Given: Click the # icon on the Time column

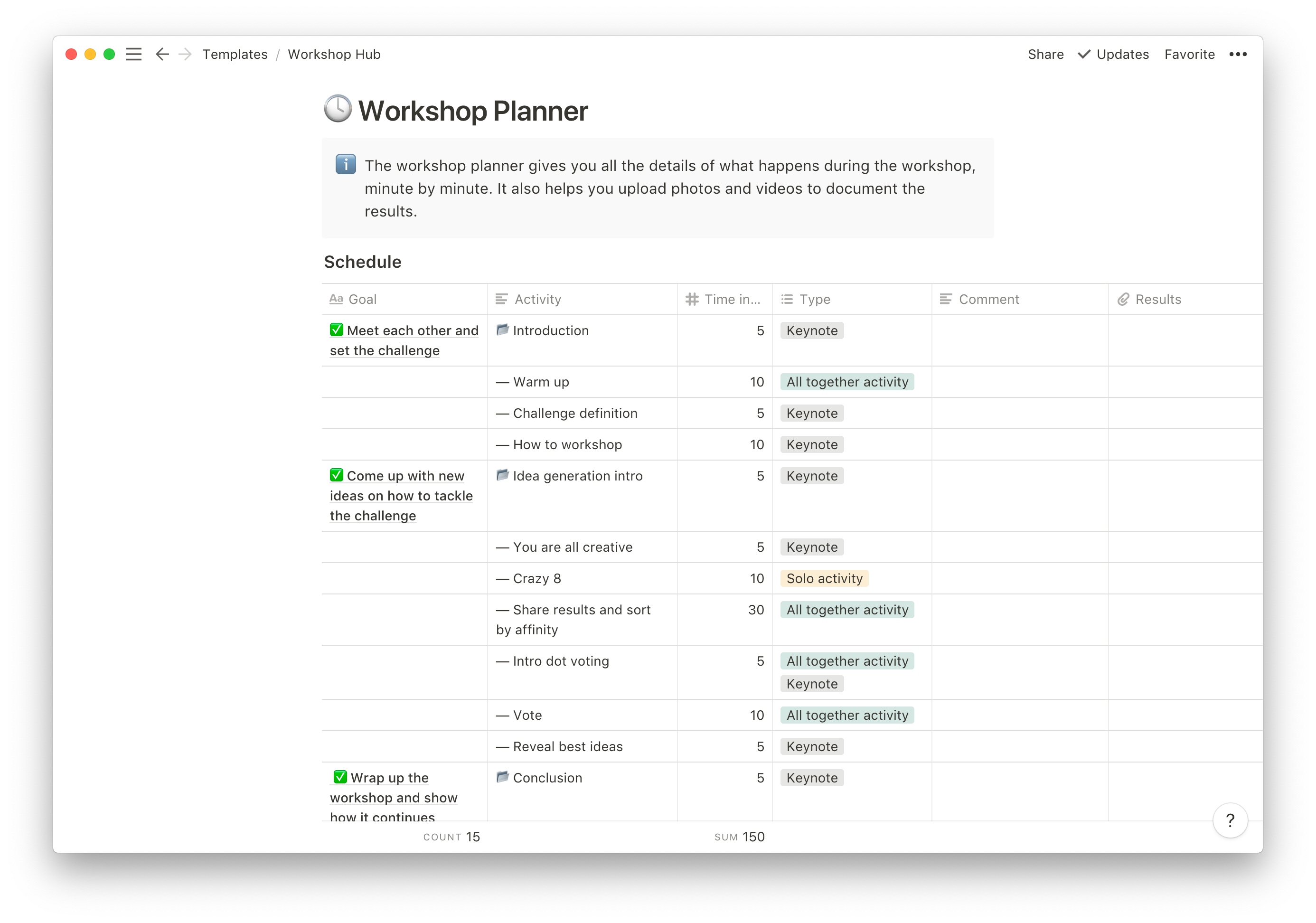Looking at the screenshot, I should (x=691, y=299).
